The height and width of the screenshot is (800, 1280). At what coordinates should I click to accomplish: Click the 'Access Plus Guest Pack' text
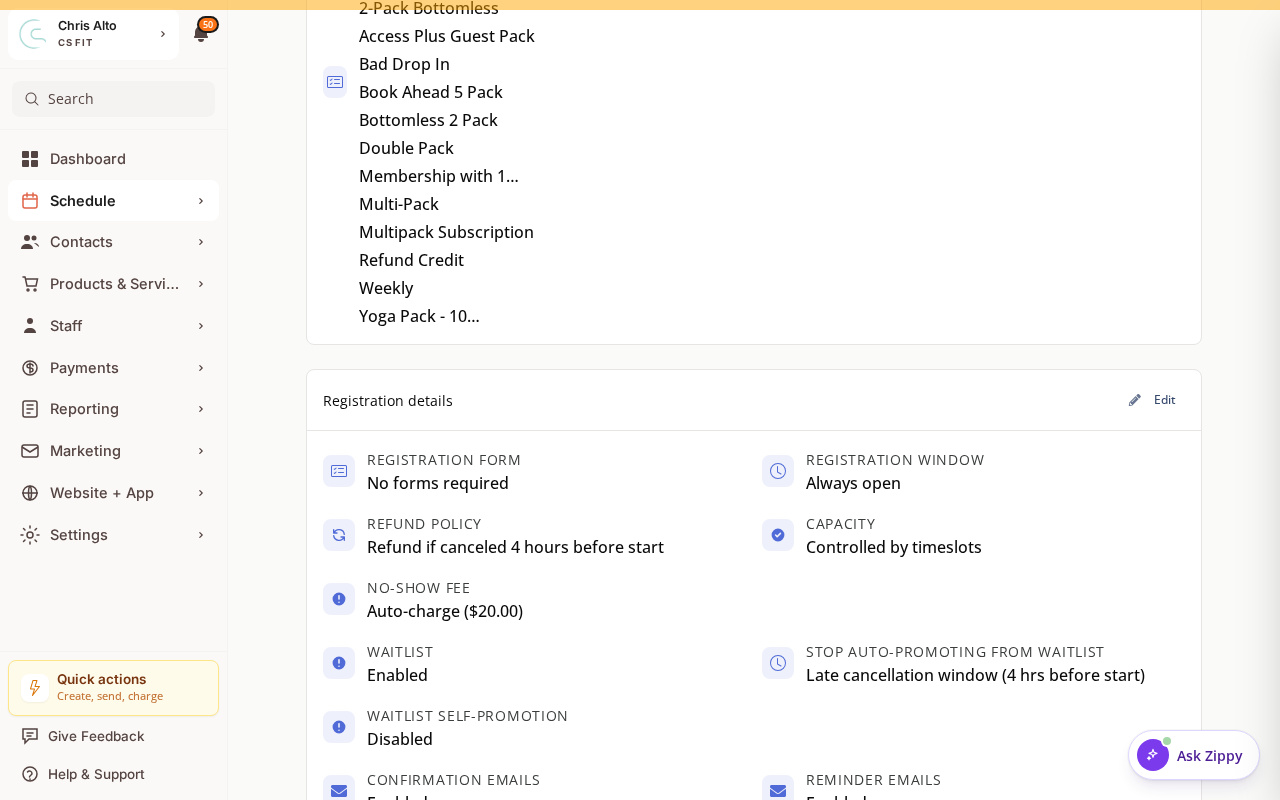[447, 36]
